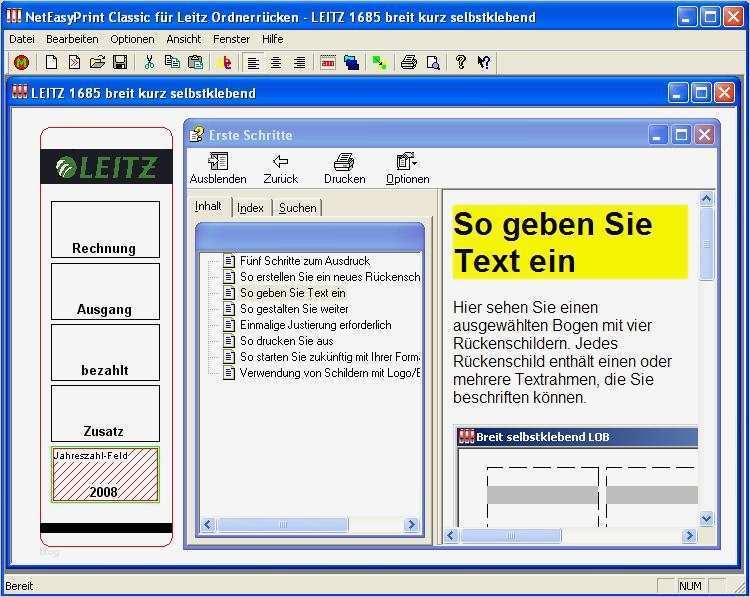Create a new blank document
The width and height of the screenshot is (750, 597).
point(51,63)
